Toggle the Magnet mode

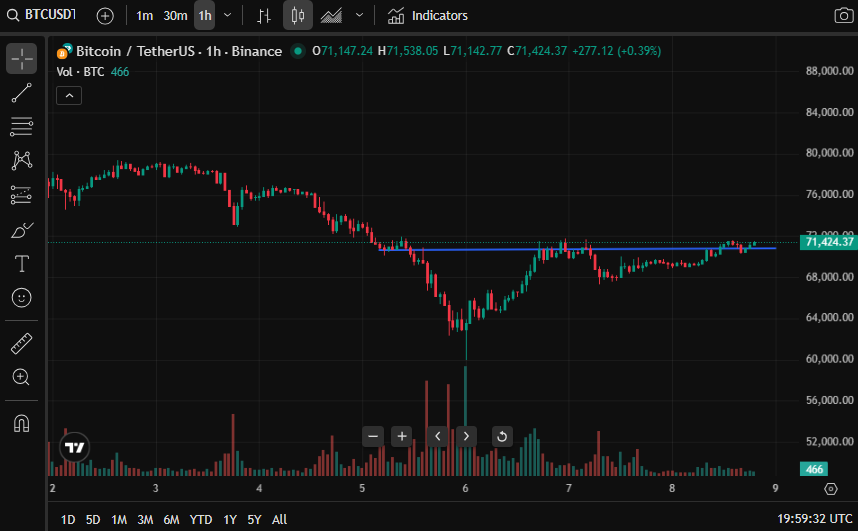[21, 423]
